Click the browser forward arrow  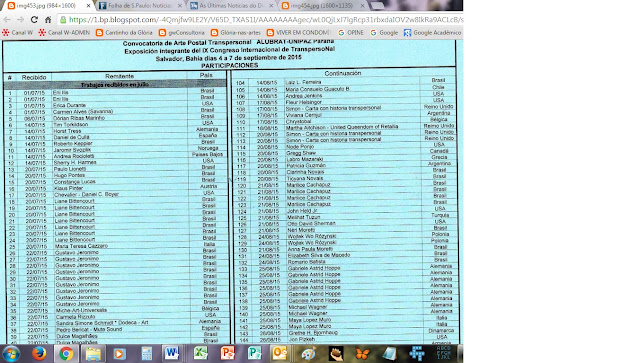20,20
